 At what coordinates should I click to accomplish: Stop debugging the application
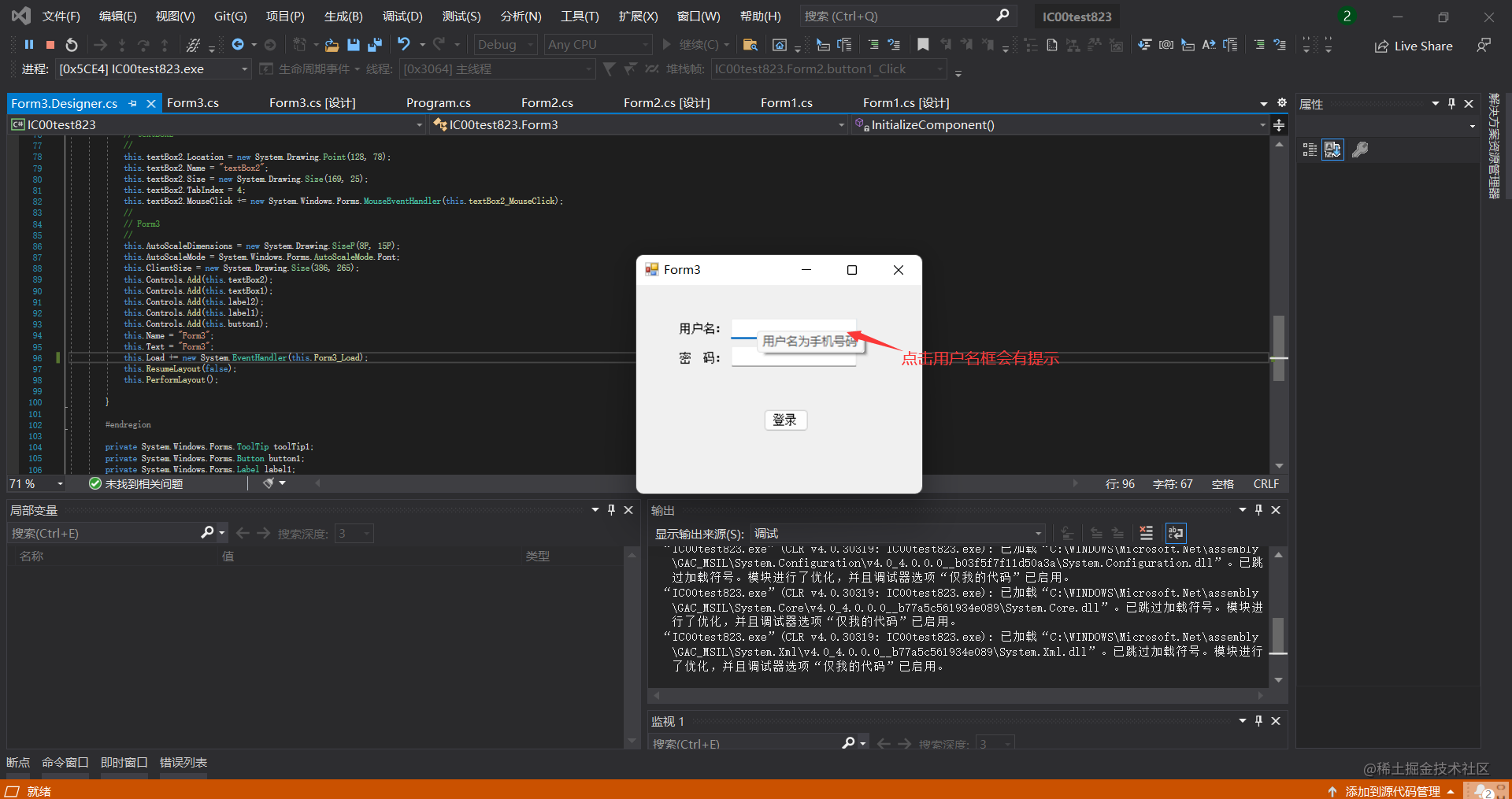[x=50, y=44]
